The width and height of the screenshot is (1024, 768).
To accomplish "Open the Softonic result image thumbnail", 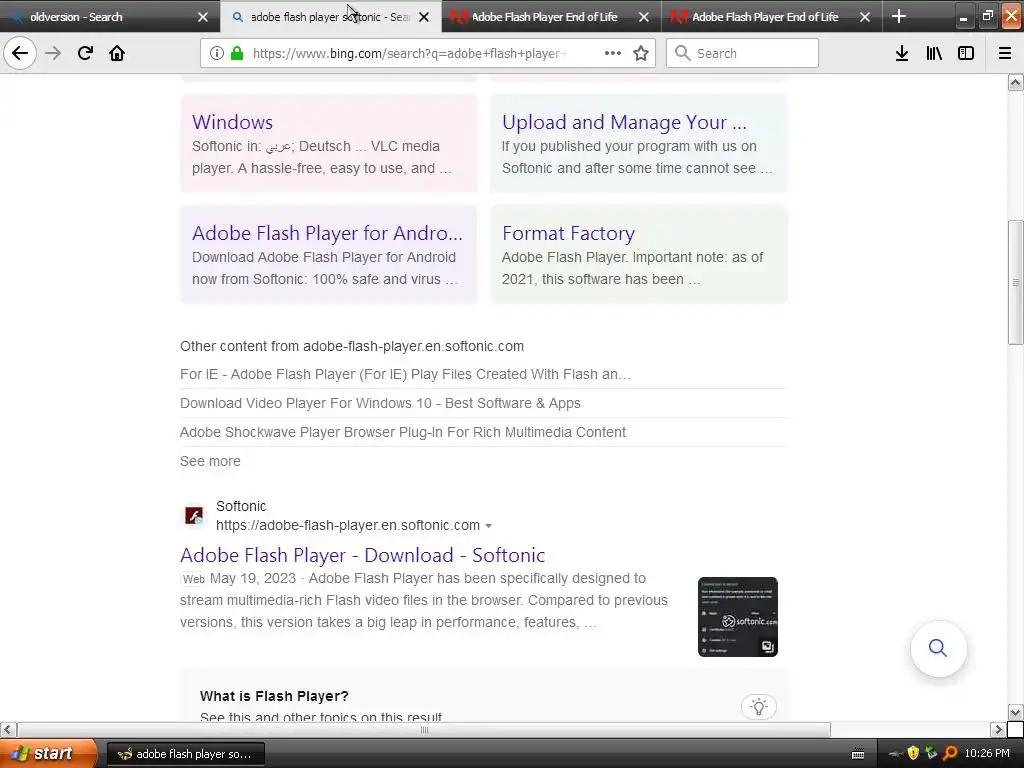I will 737,616.
